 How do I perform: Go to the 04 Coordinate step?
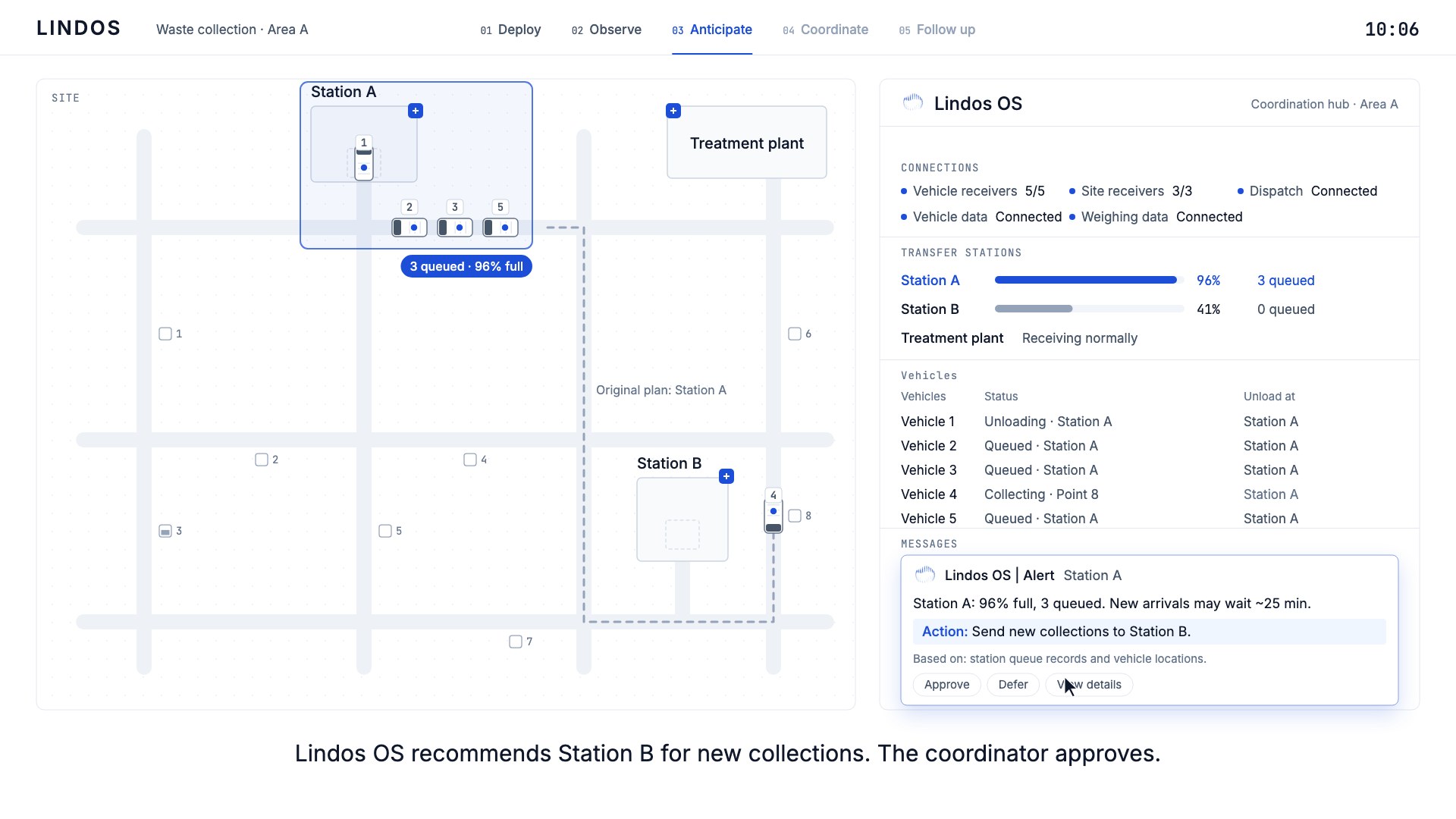pos(826,30)
